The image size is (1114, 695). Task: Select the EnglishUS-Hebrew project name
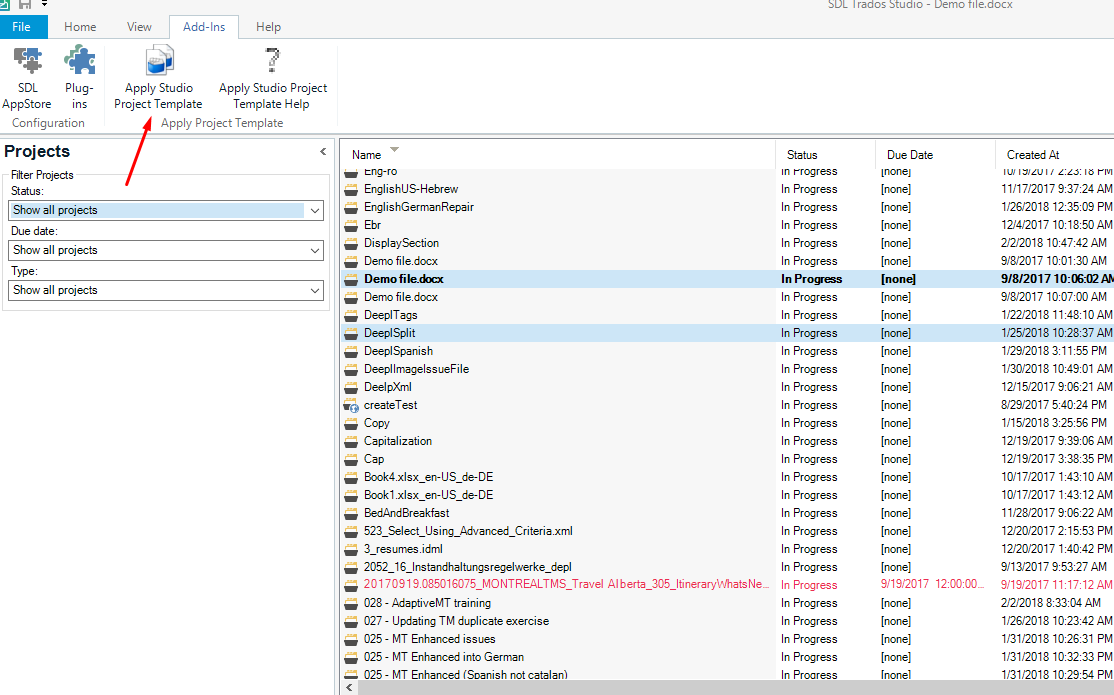pyautogui.click(x=411, y=189)
